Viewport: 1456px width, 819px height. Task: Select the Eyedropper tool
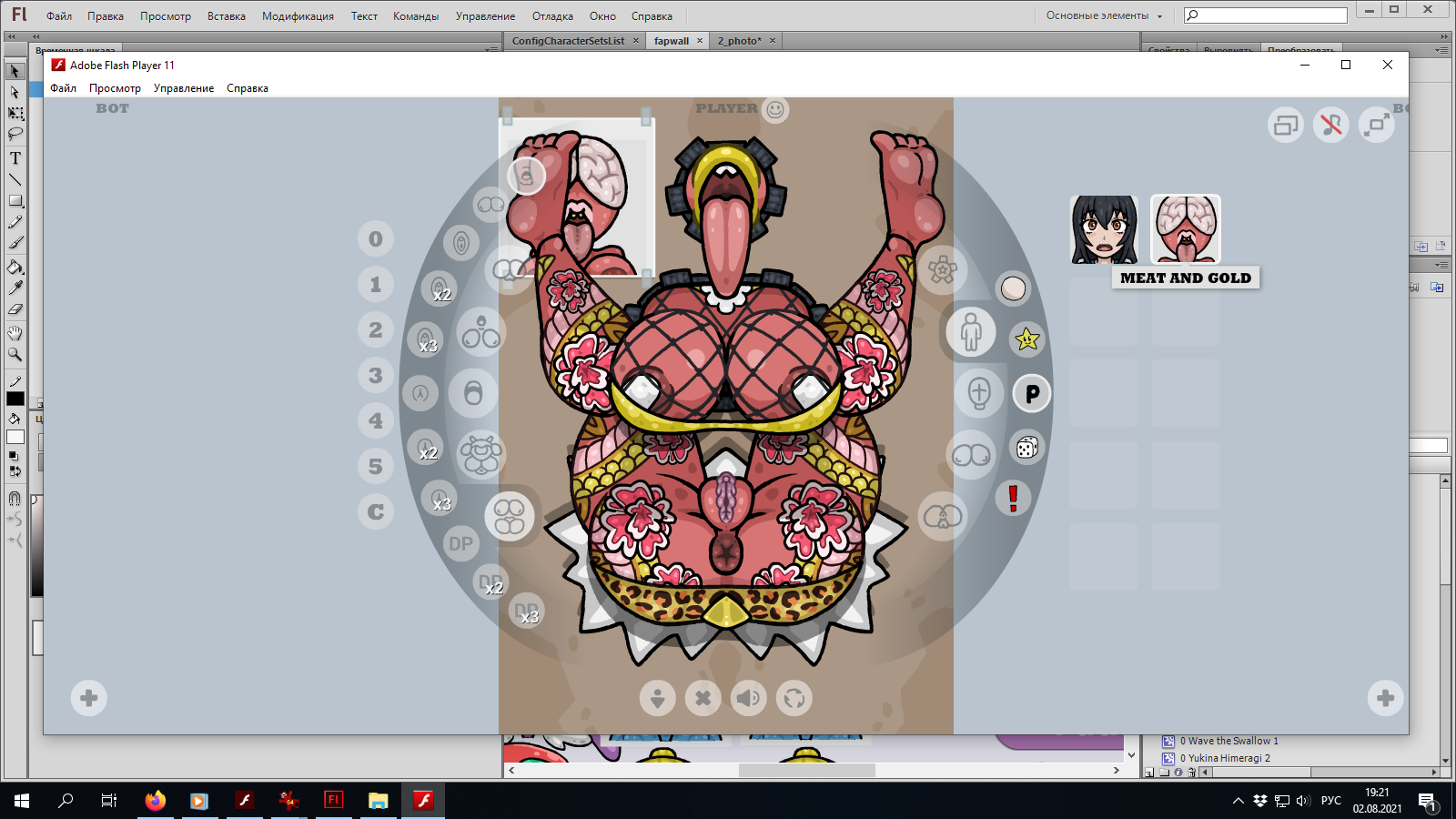(15, 288)
